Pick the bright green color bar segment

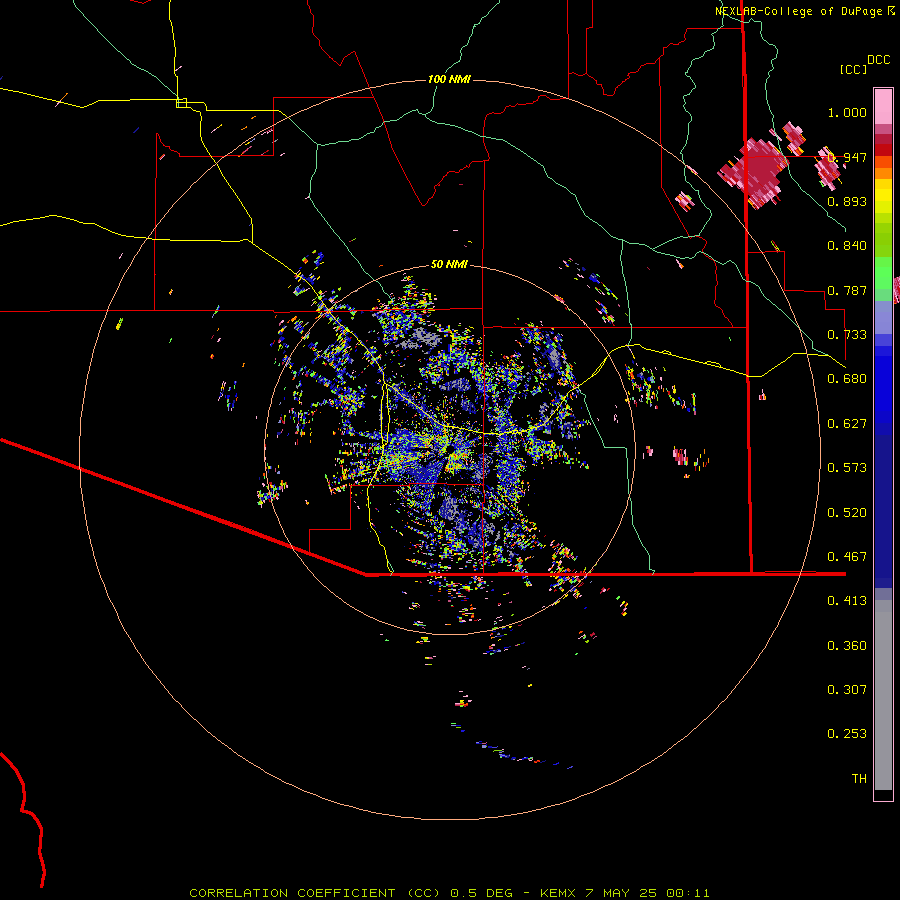883,273
